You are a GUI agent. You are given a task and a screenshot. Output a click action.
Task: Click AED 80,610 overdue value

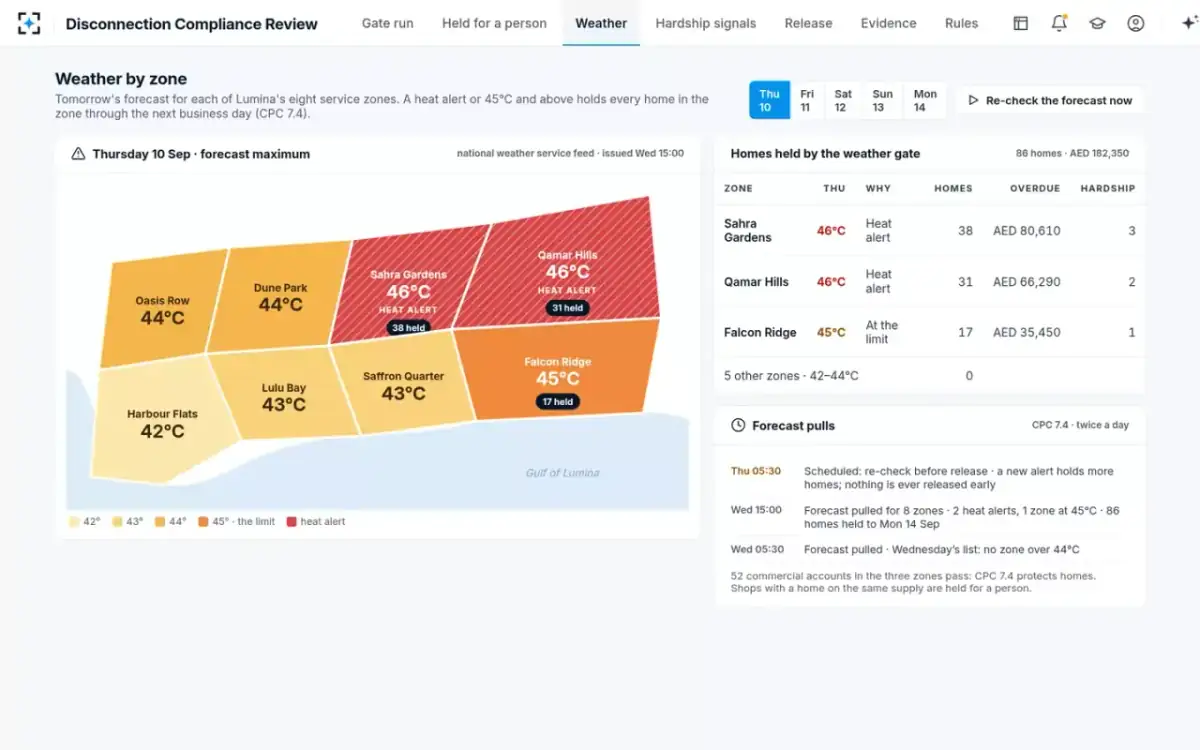(1026, 231)
